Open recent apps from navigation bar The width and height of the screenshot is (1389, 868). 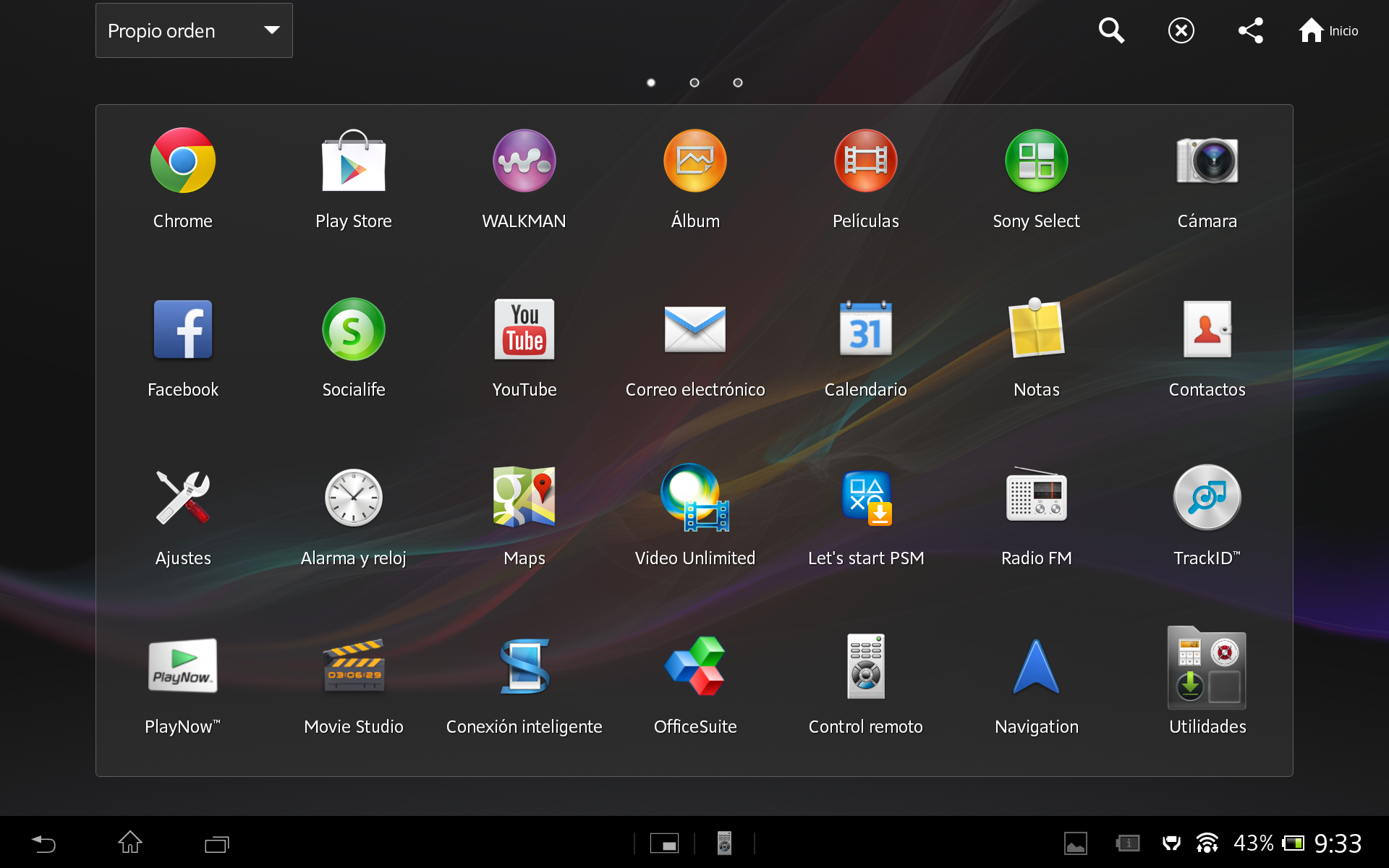[216, 843]
